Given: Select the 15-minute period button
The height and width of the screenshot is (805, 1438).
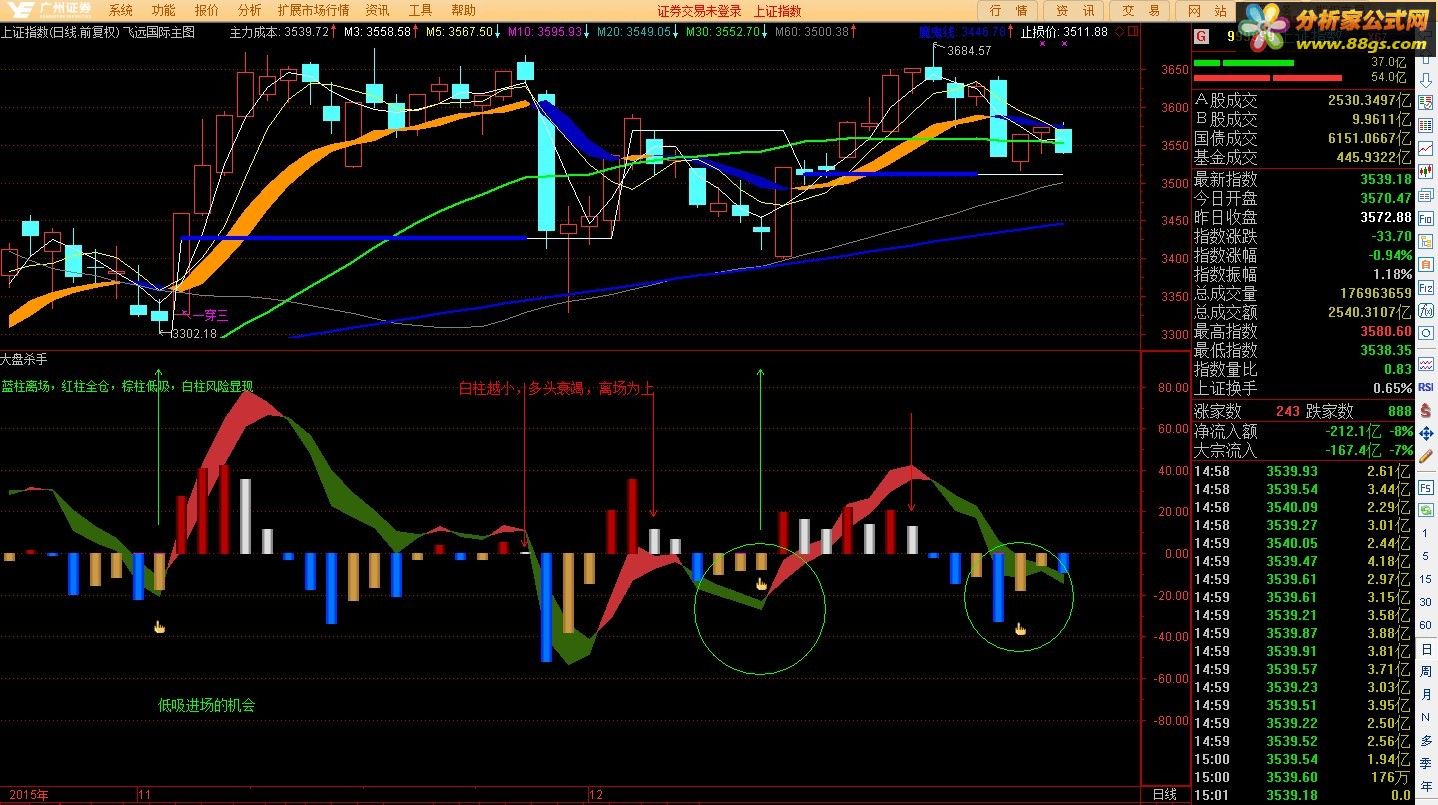Looking at the screenshot, I should pyautogui.click(x=1426, y=578).
